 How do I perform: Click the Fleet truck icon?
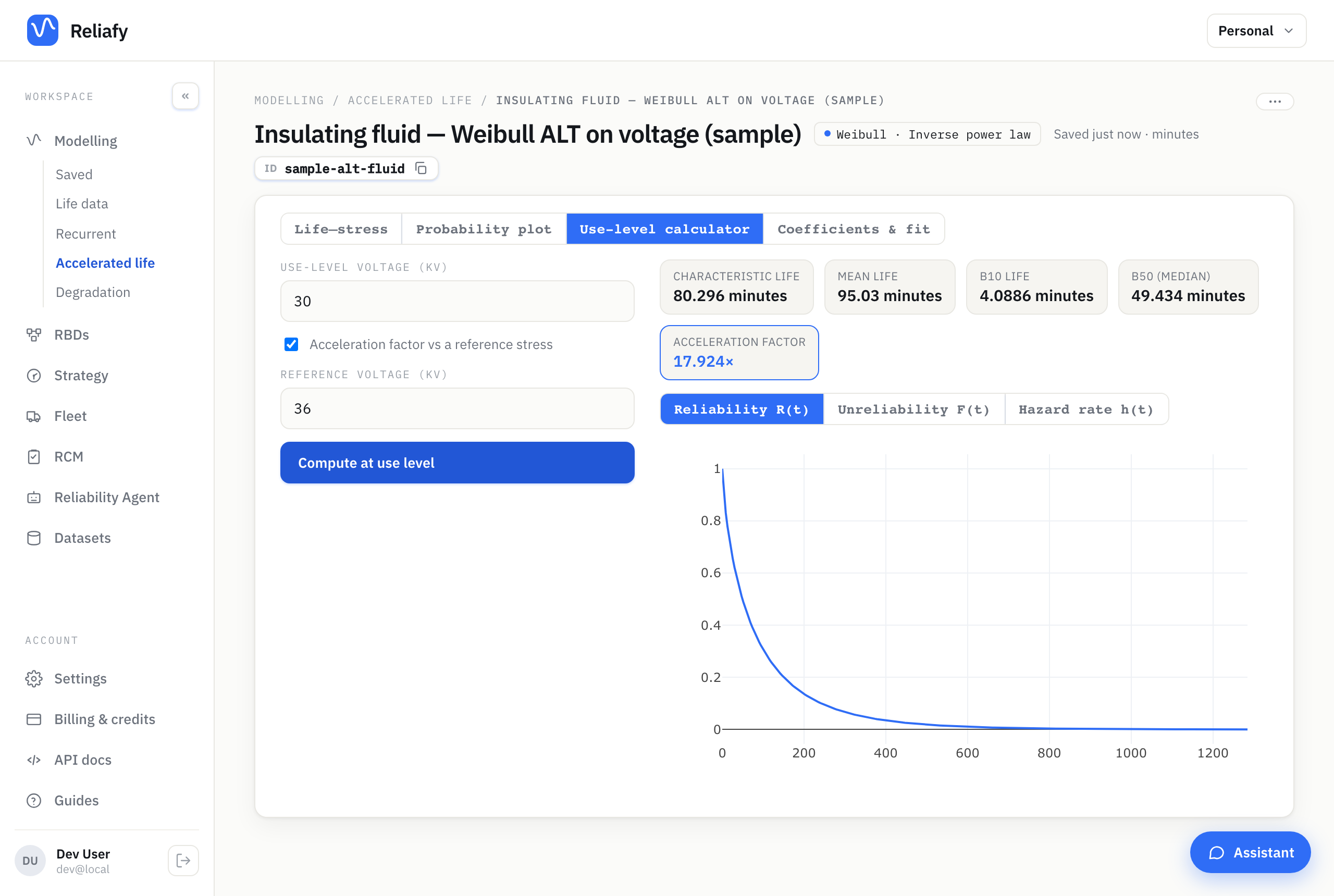coord(34,416)
